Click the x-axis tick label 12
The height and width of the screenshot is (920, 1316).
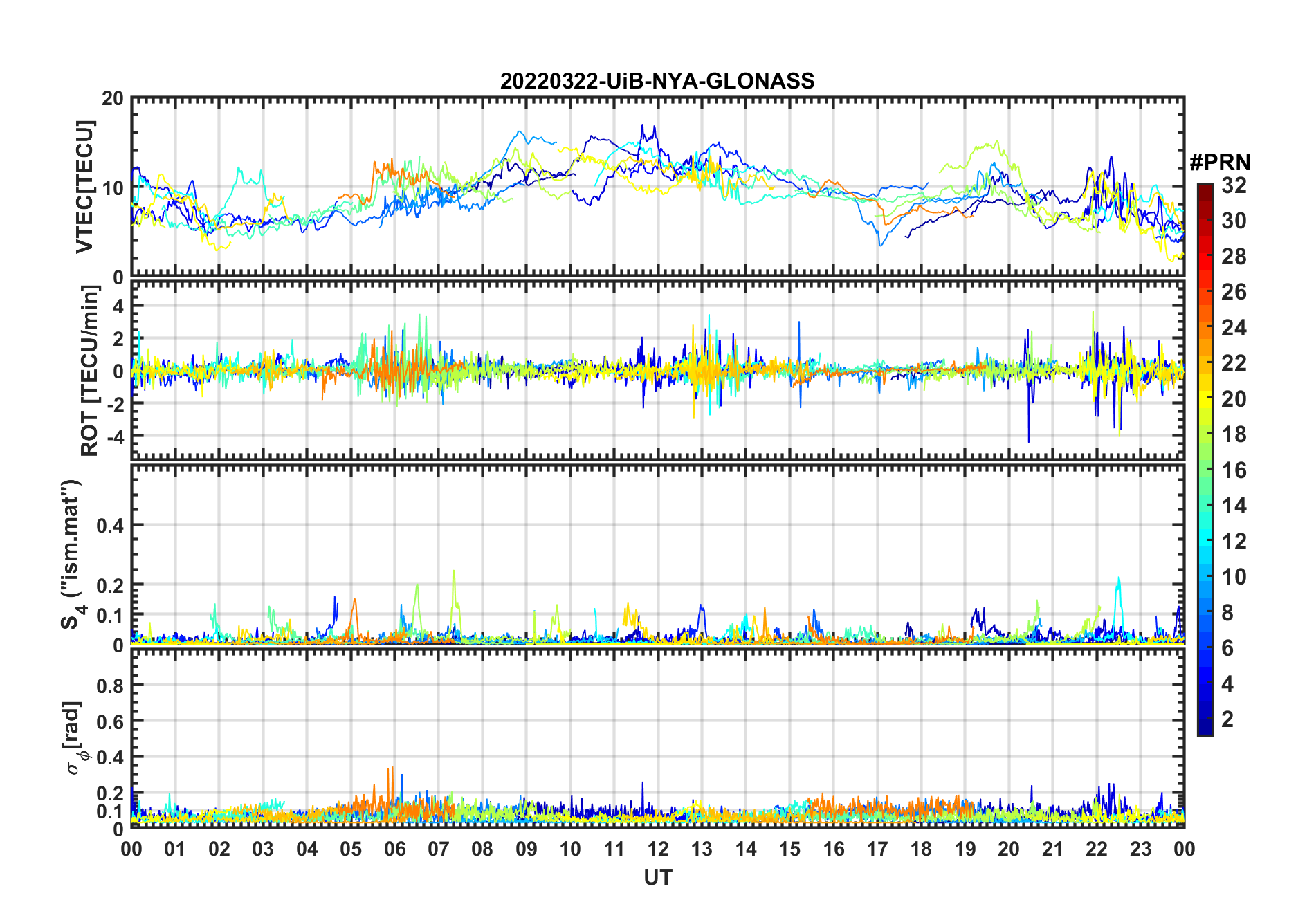point(657,849)
